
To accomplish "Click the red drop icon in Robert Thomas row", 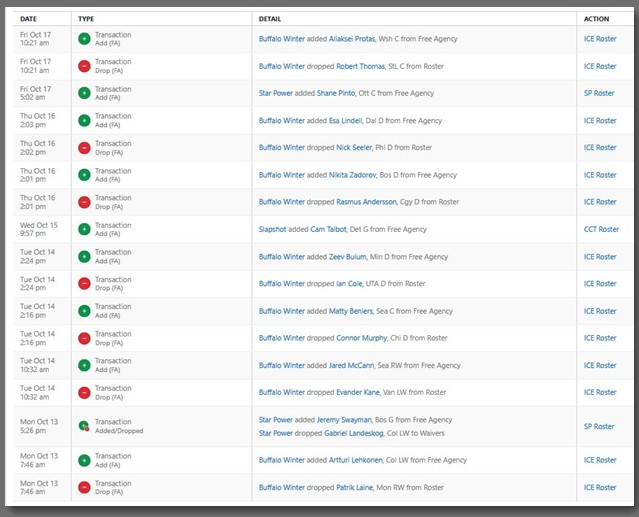I will click(x=84, y=66).
